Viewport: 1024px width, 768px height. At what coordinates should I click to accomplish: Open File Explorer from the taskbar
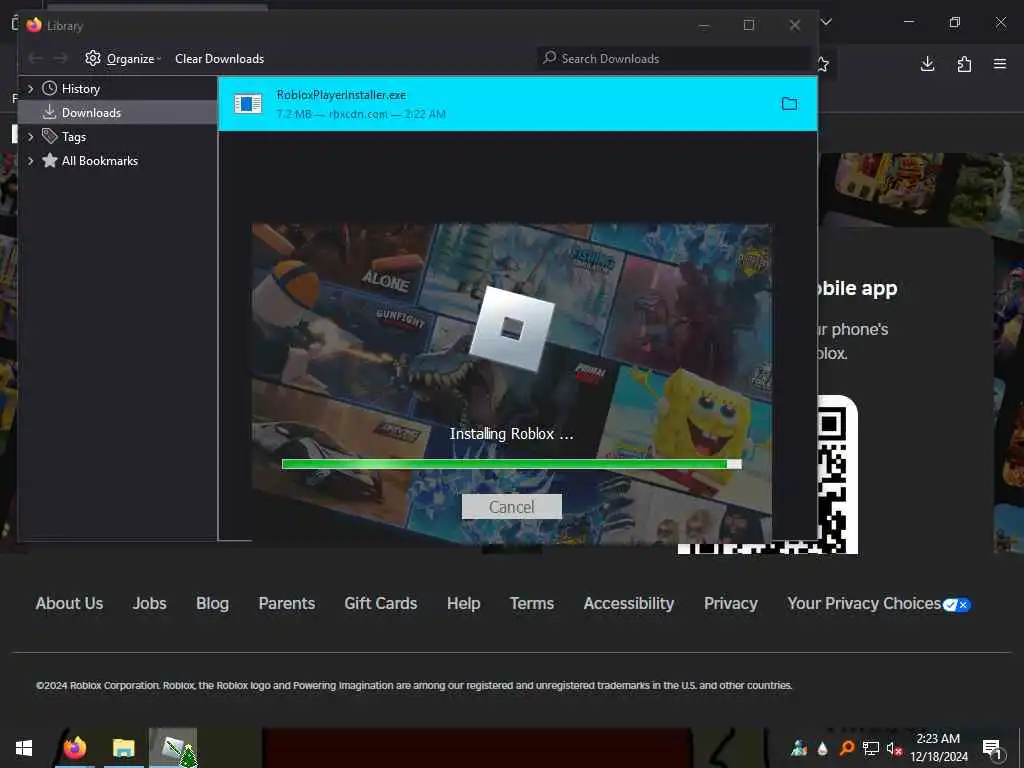[123, 748]
